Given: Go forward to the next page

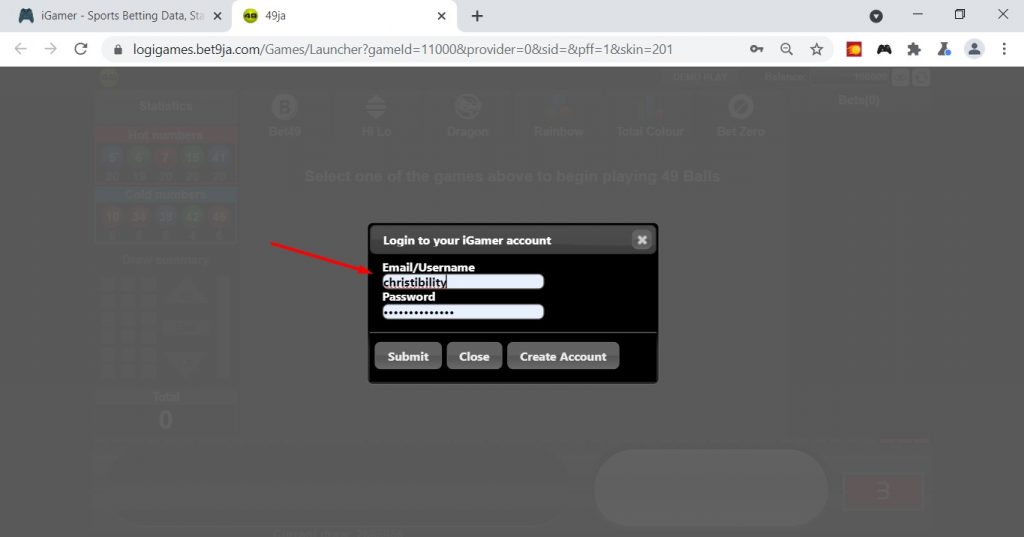Looking at the screenshot, I should (51, 49).
